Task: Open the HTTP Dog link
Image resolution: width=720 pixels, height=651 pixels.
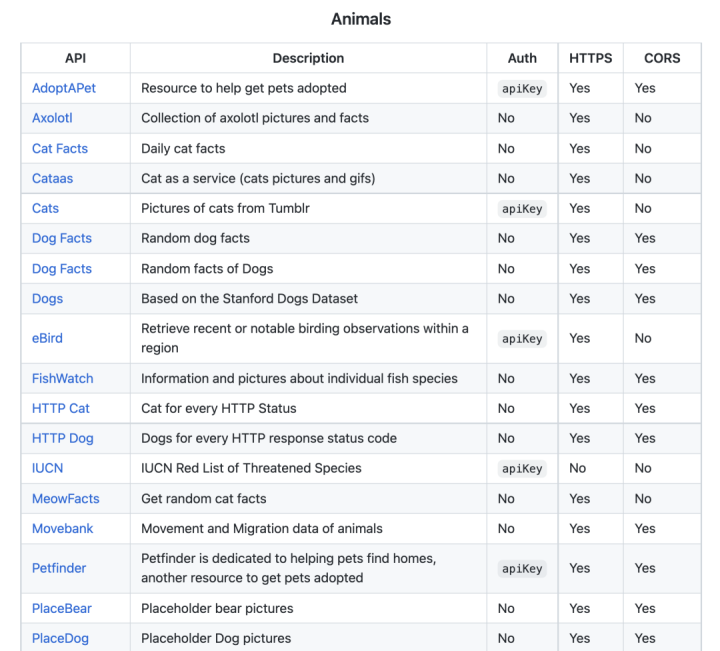Action: (x=63, y=438)
